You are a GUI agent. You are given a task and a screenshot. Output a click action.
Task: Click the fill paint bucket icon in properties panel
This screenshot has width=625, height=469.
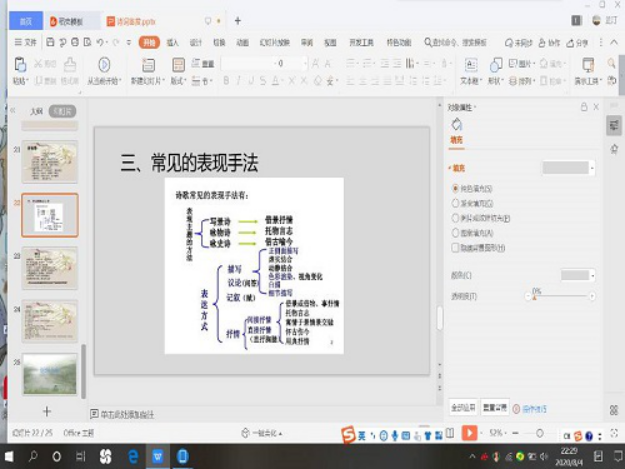[x=457, y=125]
